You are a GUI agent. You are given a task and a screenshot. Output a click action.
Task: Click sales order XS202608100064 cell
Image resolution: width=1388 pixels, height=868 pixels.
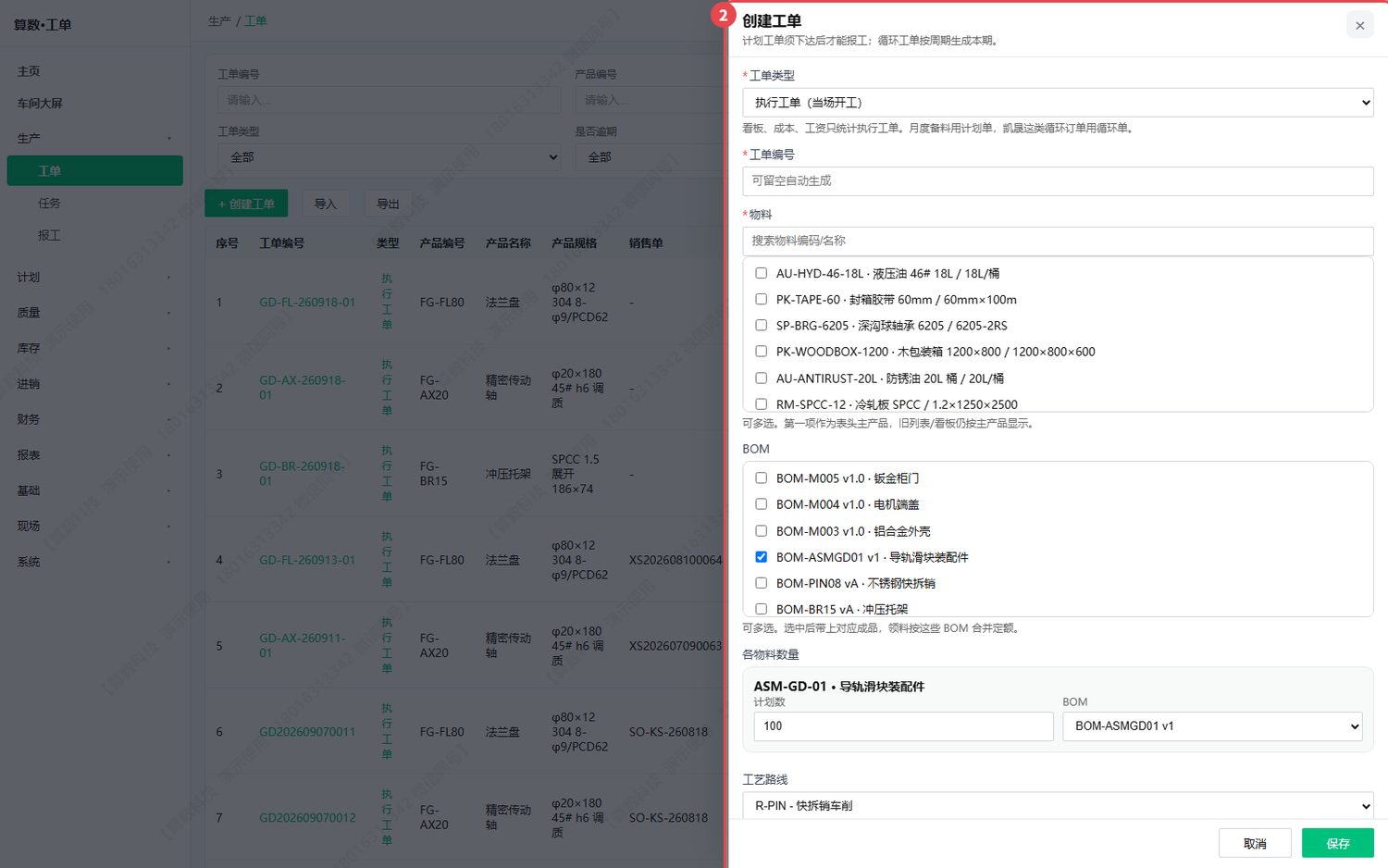(x=675, y=560)
